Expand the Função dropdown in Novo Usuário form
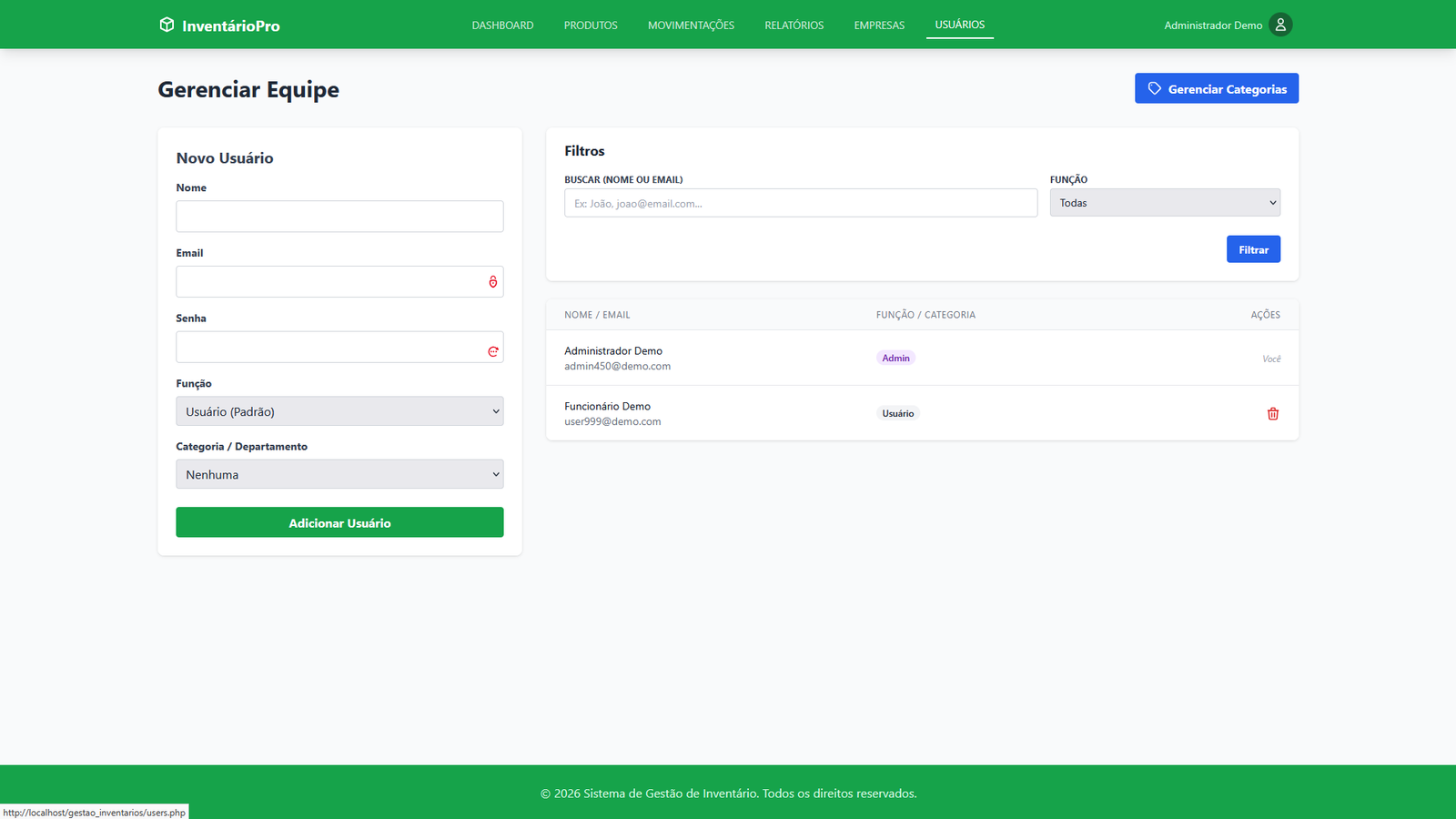 pyautogui.click(x=339, y=411)
